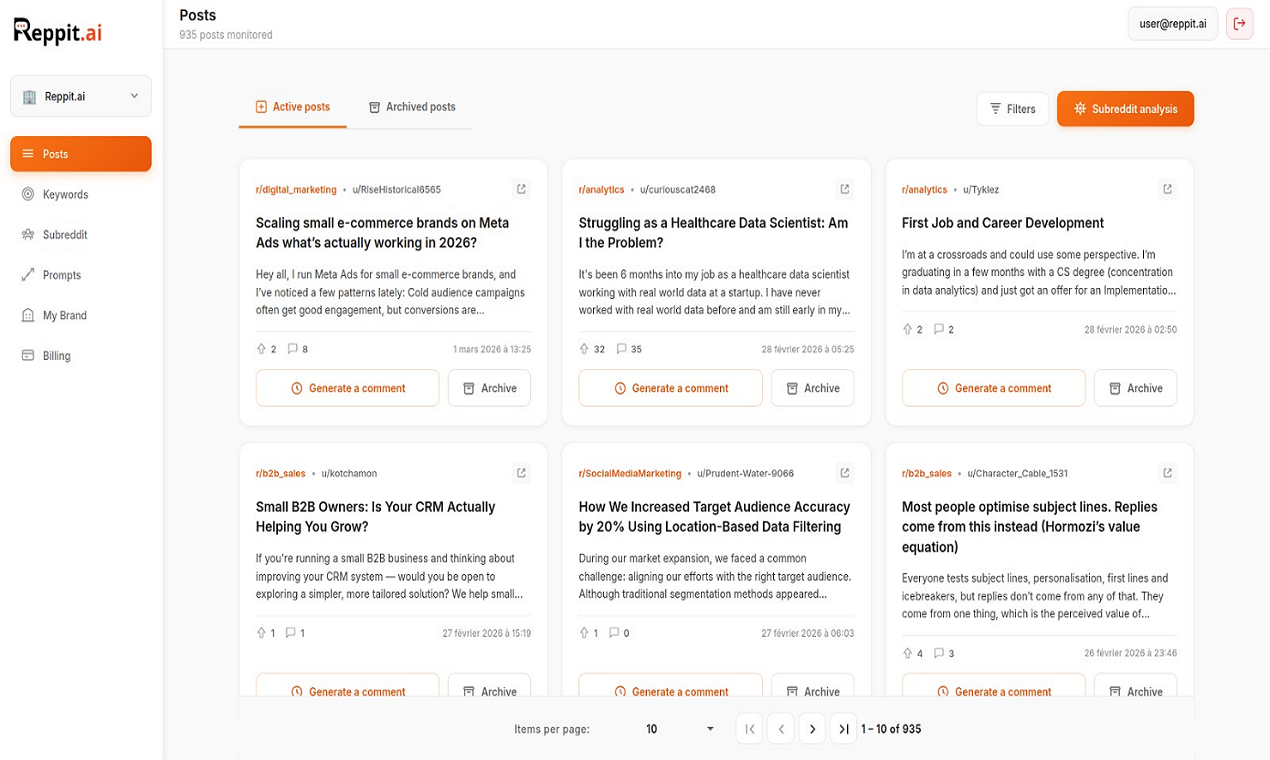Generate a comment for the First Job post

pyautogui.click(x=993, y=388)
